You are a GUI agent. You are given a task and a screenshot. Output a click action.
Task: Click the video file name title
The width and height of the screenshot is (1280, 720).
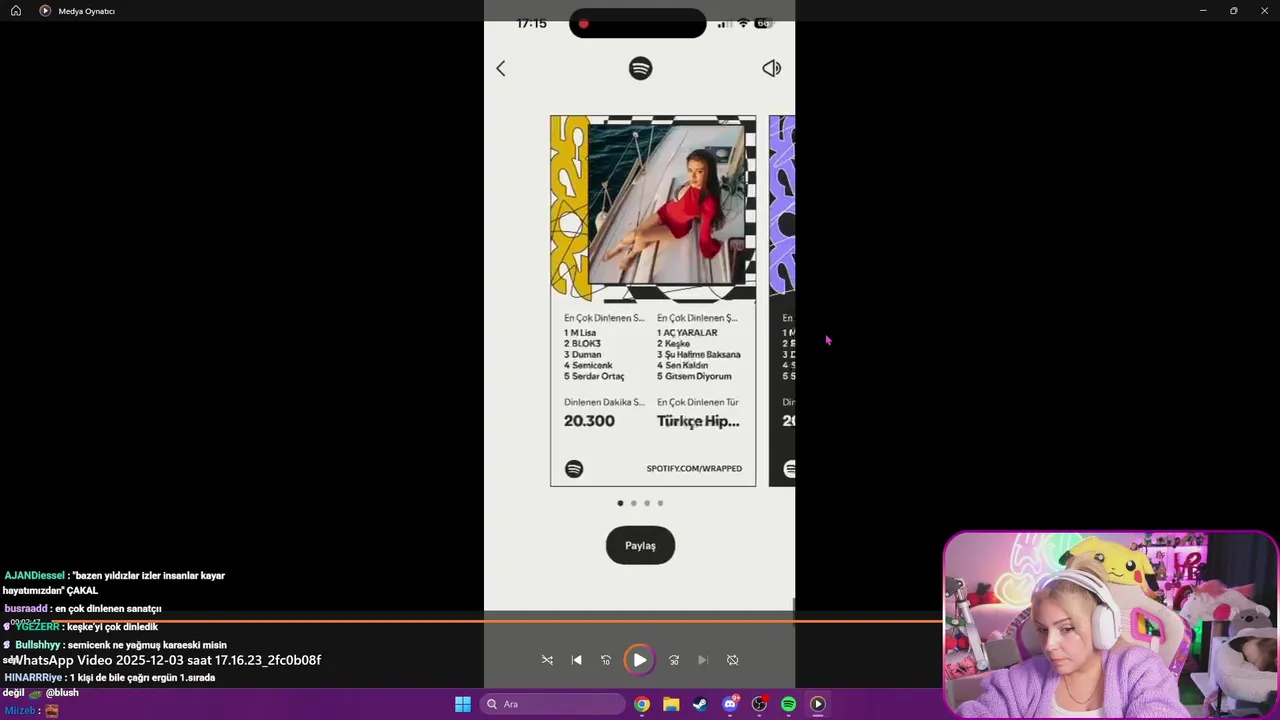[x=166, y=660]
